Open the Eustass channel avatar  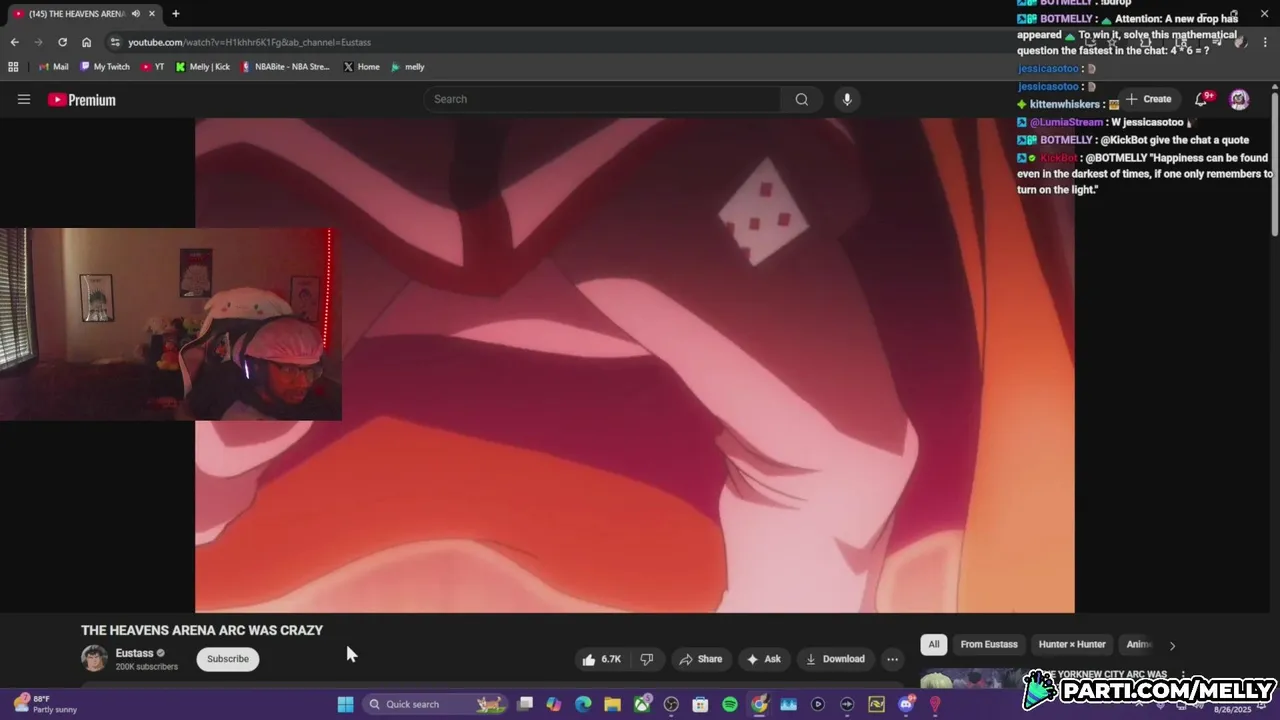coord(94,658)
